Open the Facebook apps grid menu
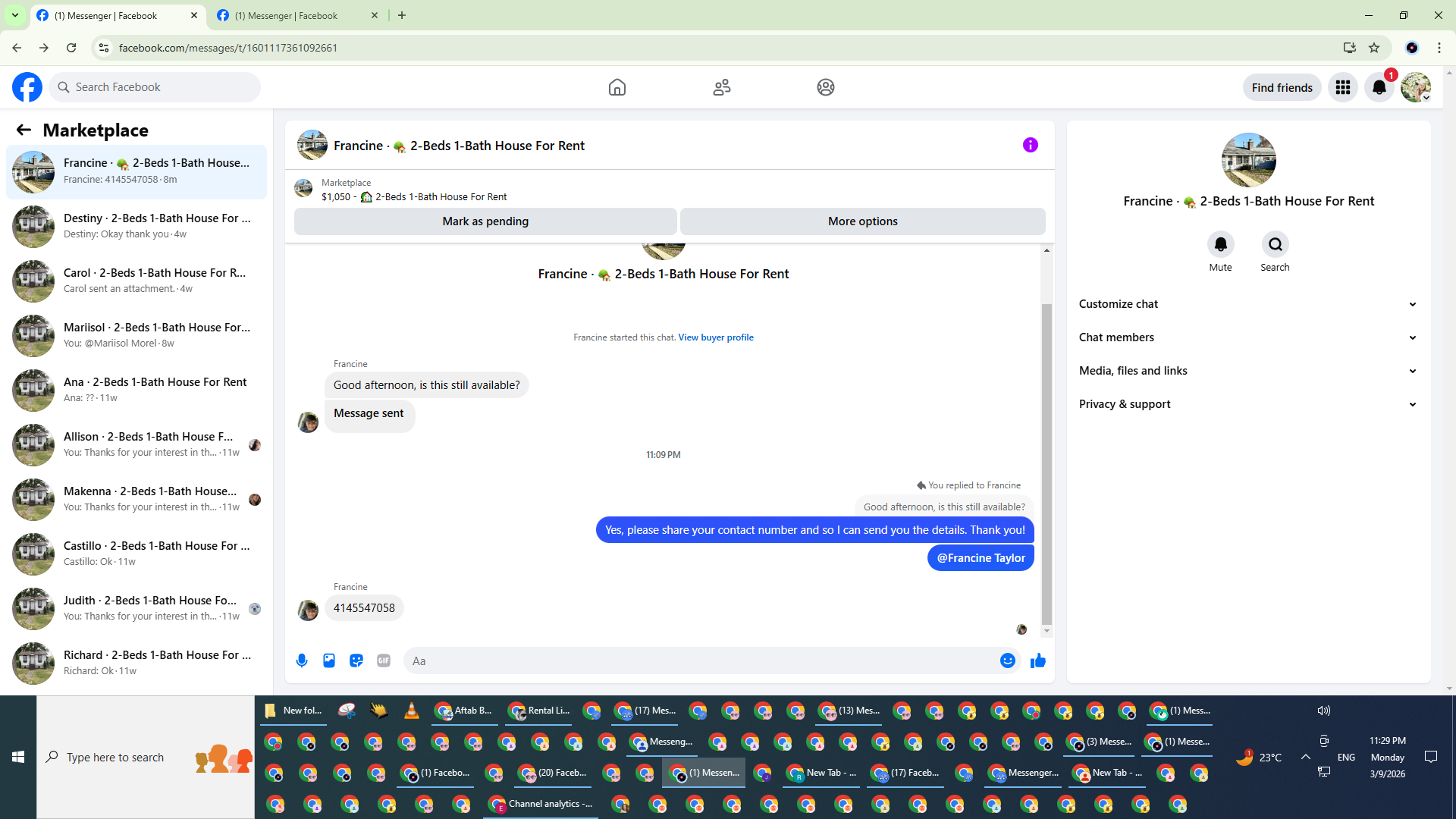The height and width of the screenshot is (819, 1456). pos(1343,87)
